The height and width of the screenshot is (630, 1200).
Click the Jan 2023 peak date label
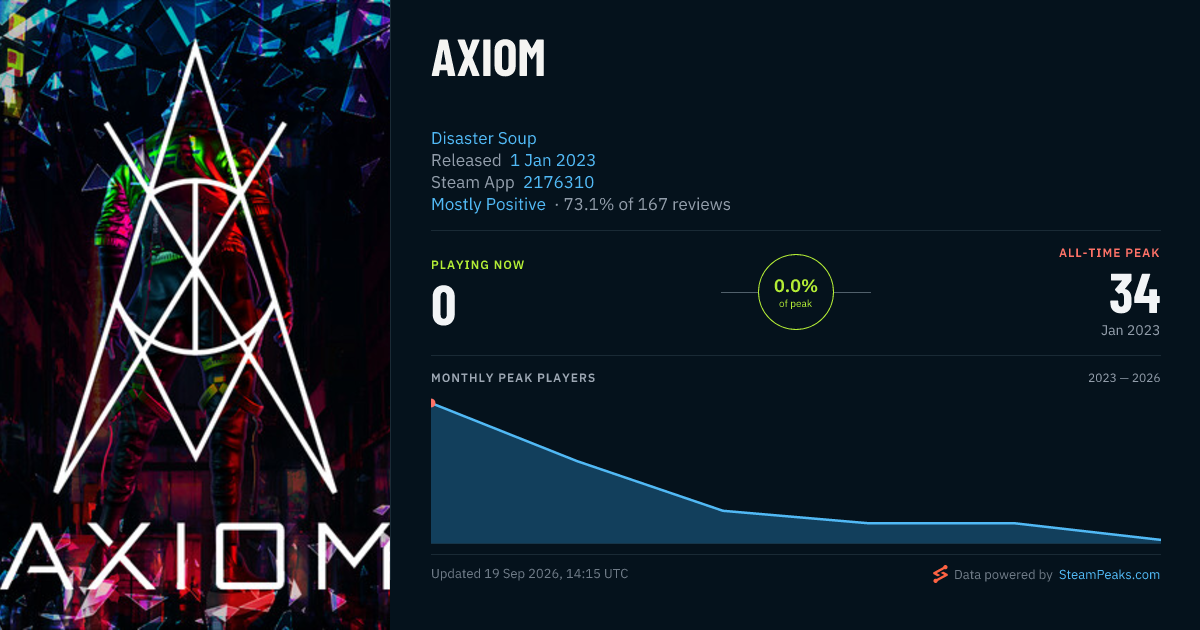pyautogui.click(x=1130, y=330)
